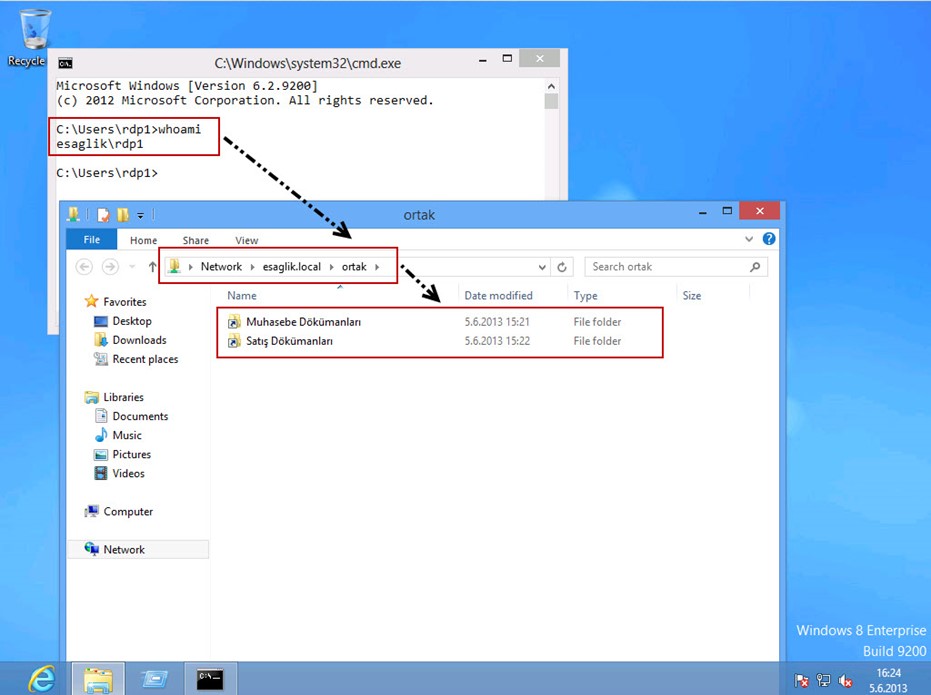The width and height of the screenshot is (931, 695).
Task: Click Satış Dökümanları folder shortcut icon
Action: (x=235, y=341)
